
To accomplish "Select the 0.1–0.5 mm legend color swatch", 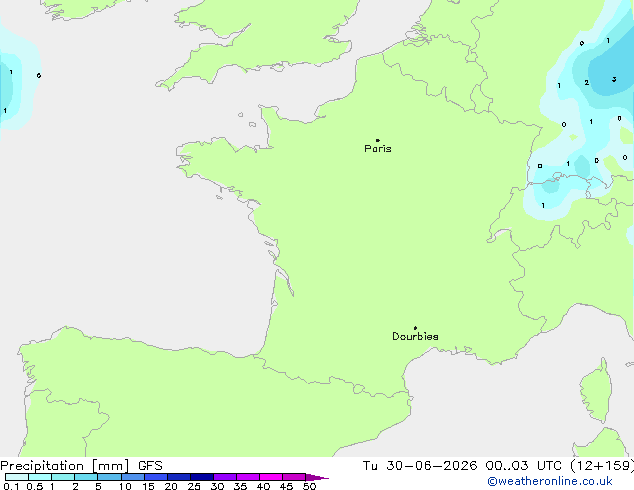I will [17, 477].
